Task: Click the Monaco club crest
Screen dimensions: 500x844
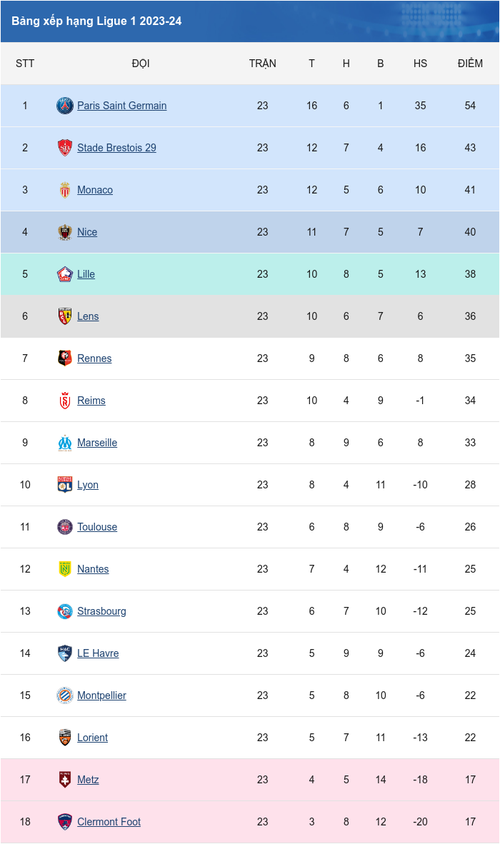Action: click(65, 189)
